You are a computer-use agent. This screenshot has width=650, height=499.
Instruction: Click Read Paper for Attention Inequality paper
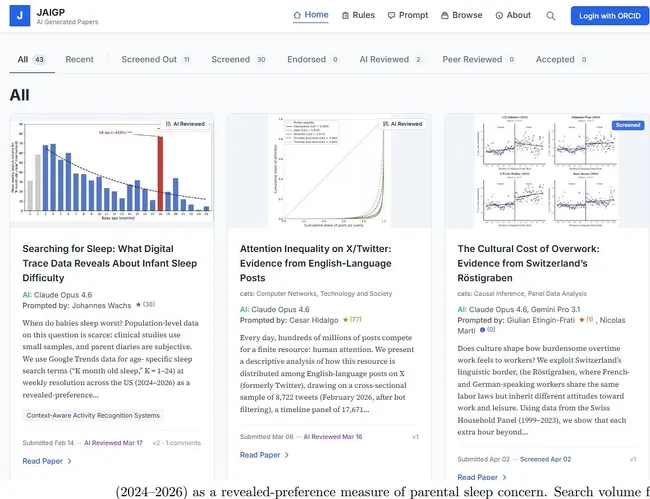[x=264, y=455]
